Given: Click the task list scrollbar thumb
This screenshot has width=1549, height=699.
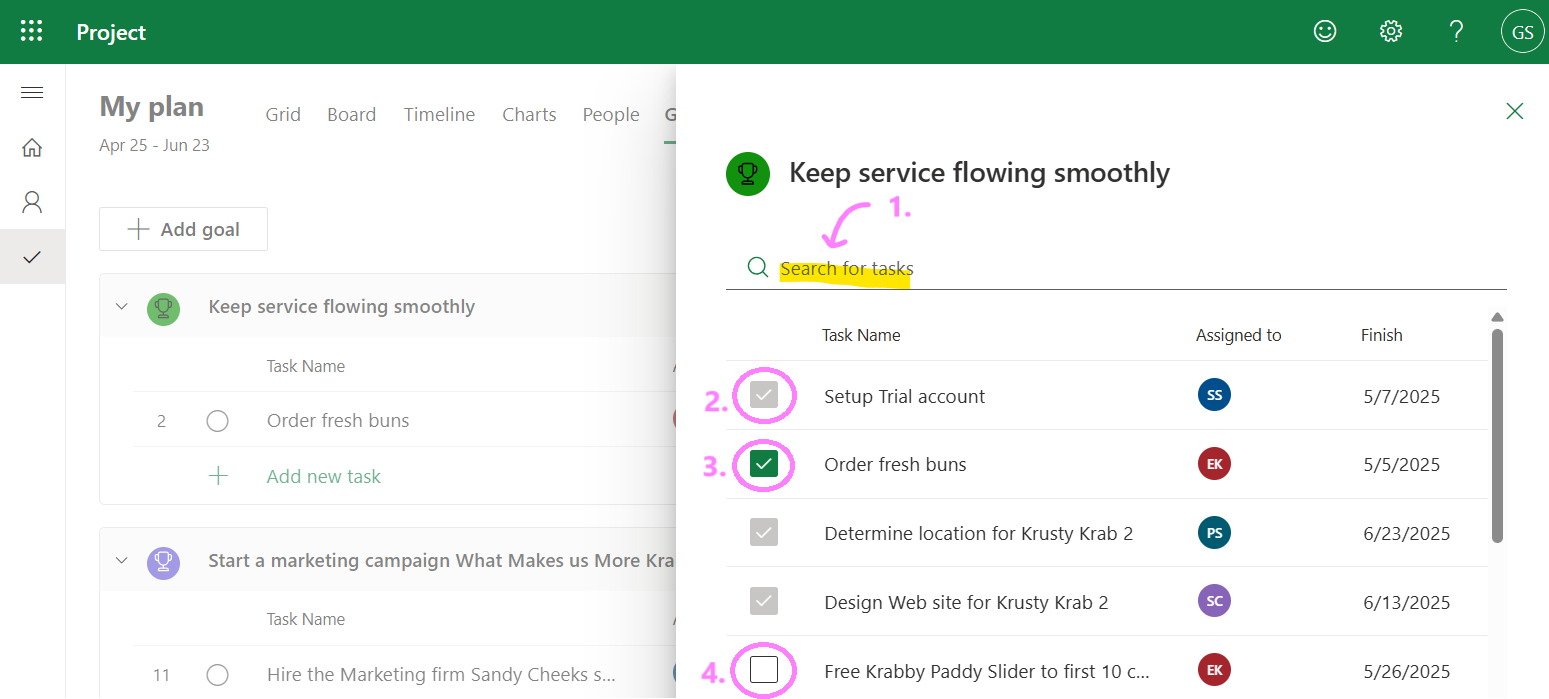Looking at the screenshot, I should tap(1497, 435).
